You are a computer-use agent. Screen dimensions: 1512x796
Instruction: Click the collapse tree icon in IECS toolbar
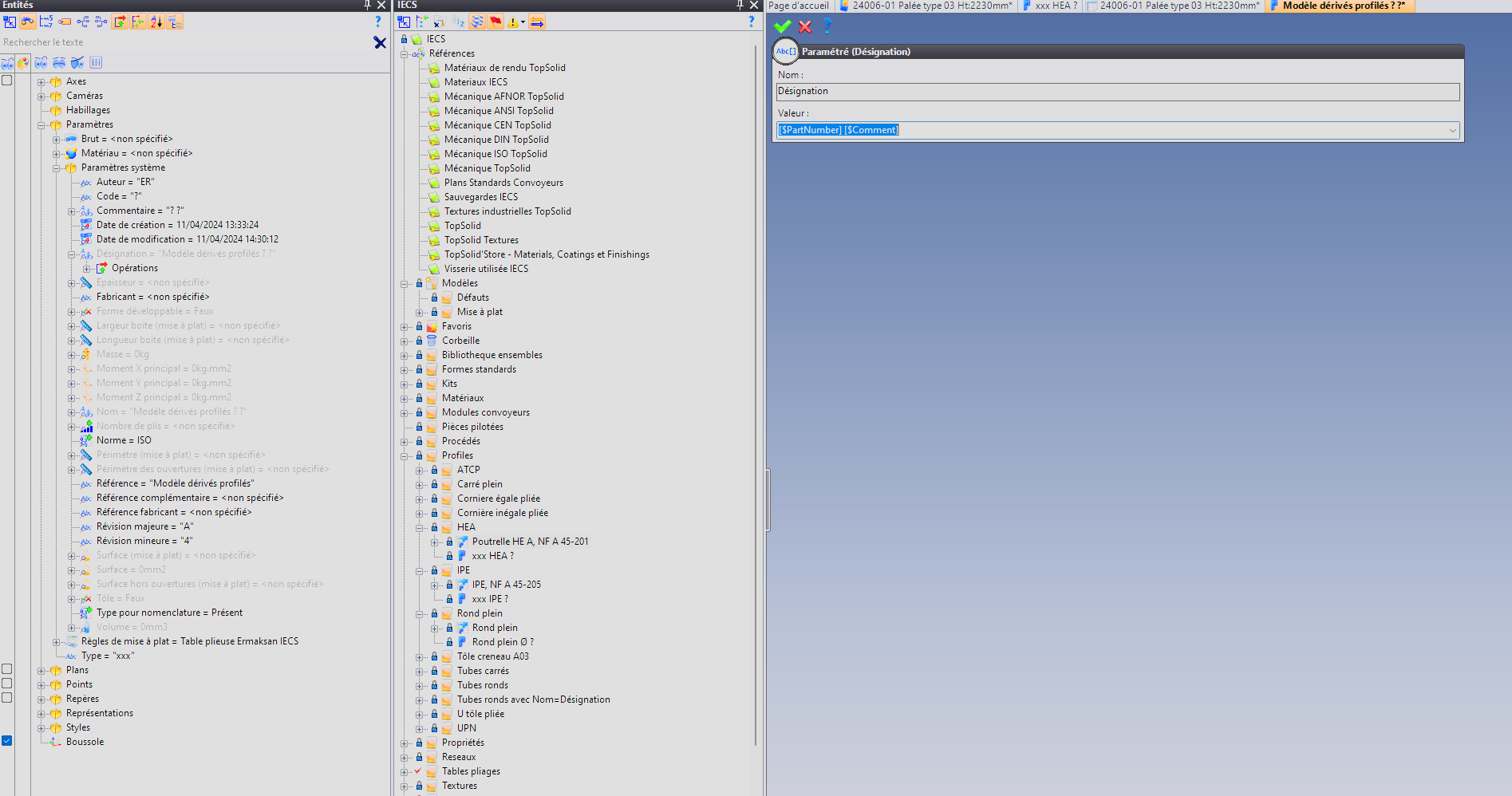[x=422, y=22]
